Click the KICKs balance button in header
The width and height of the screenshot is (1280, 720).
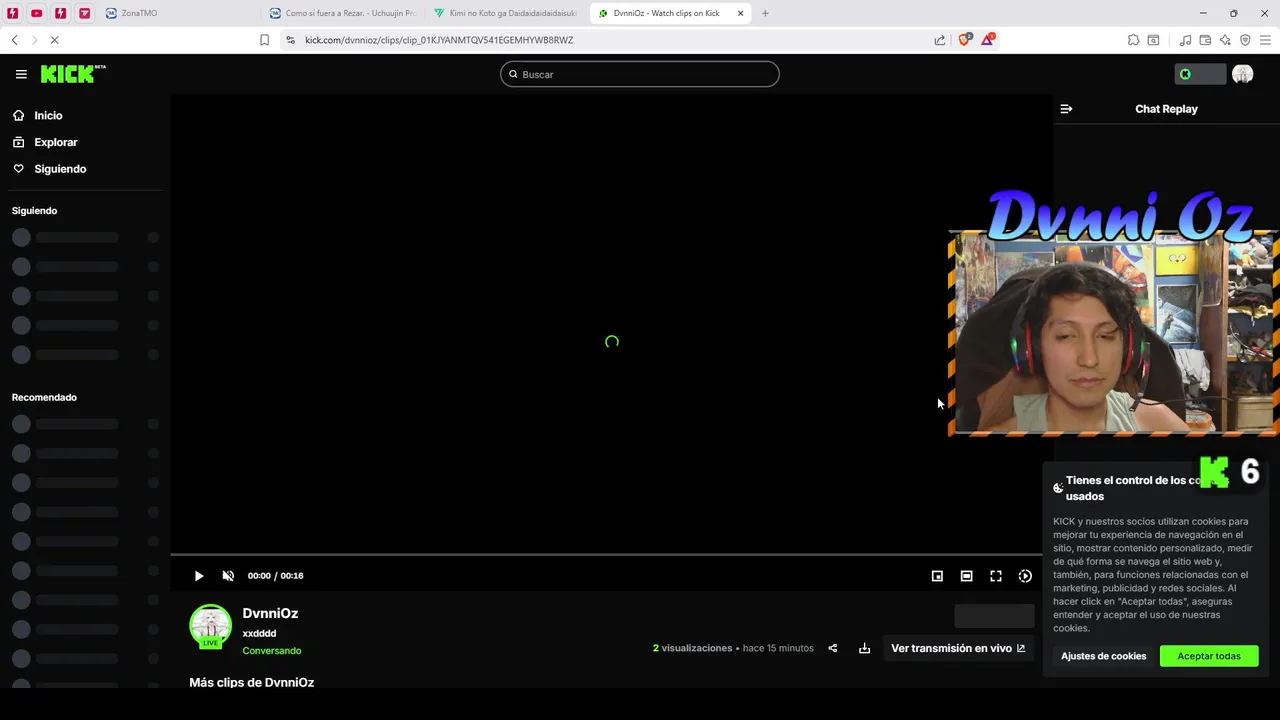1200,74
